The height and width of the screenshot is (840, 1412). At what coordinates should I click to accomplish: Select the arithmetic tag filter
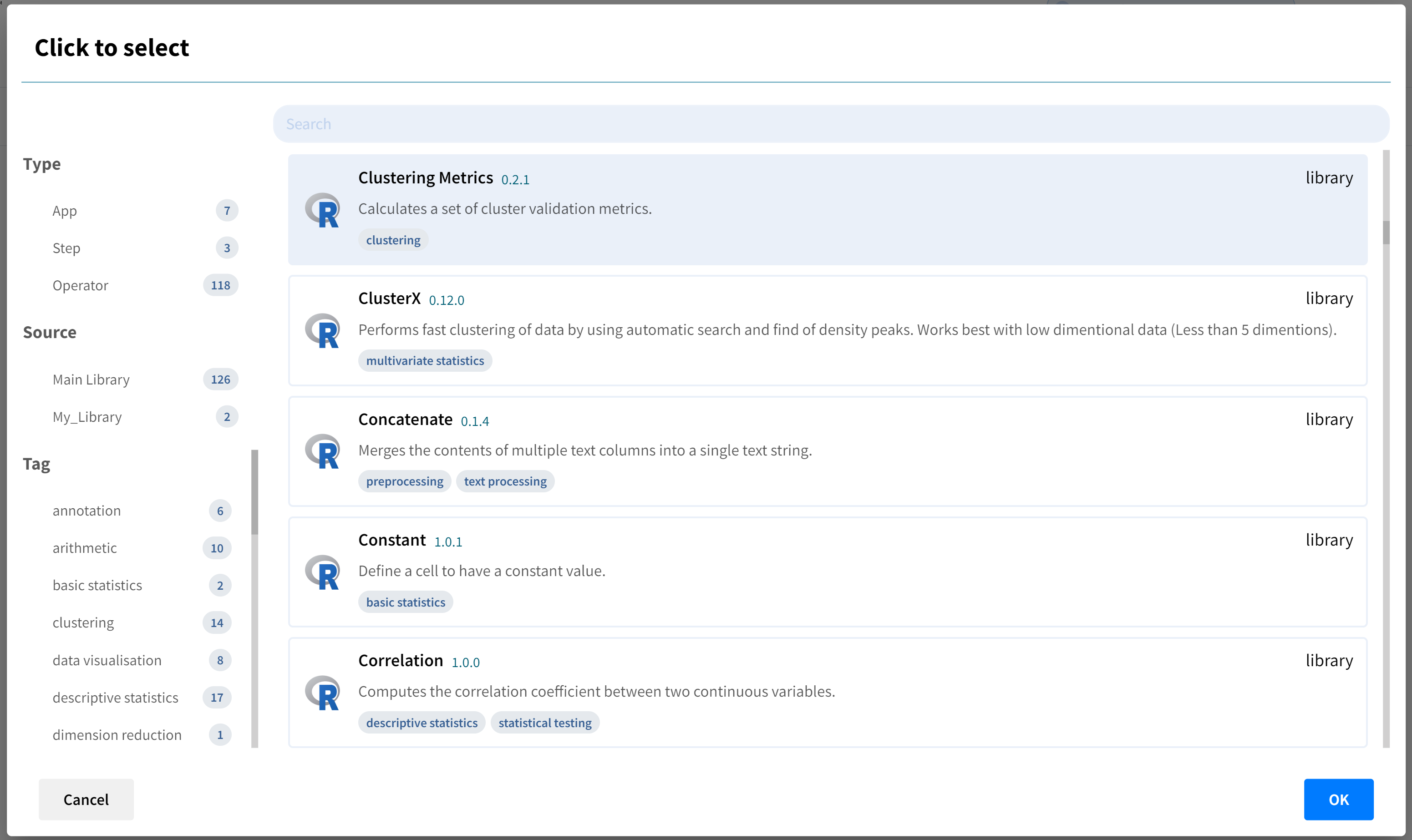coord(84,548)
